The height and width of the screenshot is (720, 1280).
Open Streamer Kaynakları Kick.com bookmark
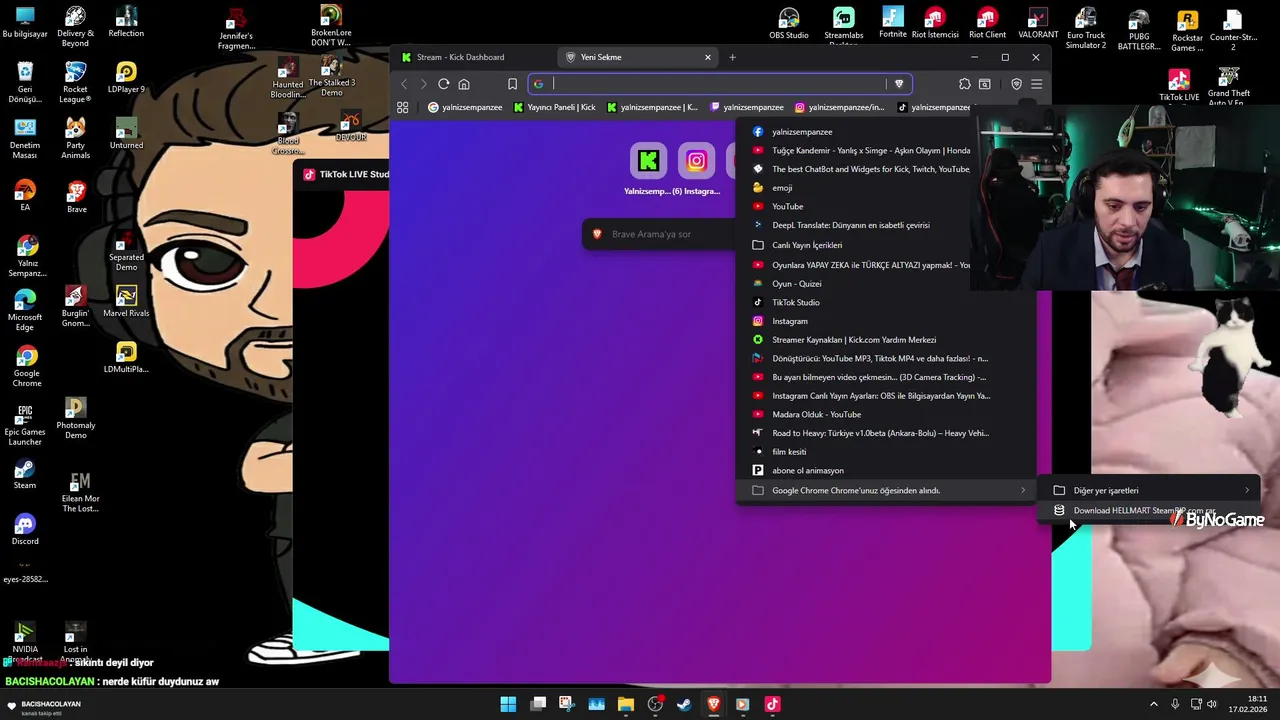pos(885,340)
